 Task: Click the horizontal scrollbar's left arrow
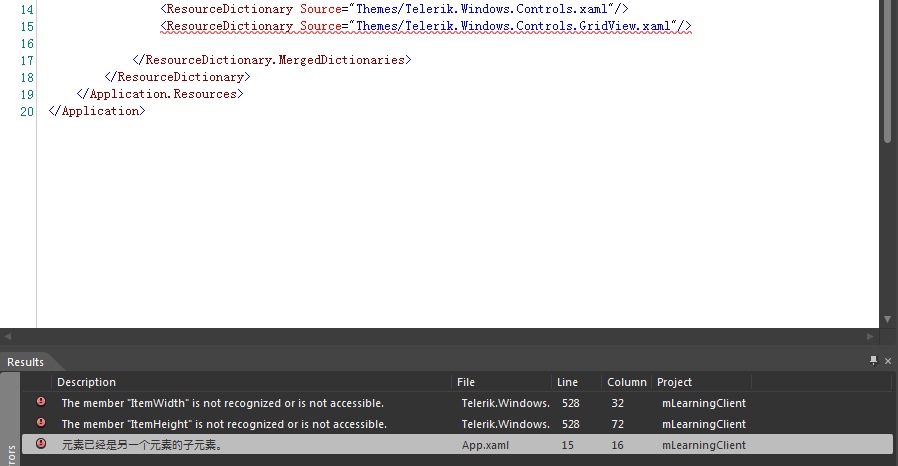point(7,337)
